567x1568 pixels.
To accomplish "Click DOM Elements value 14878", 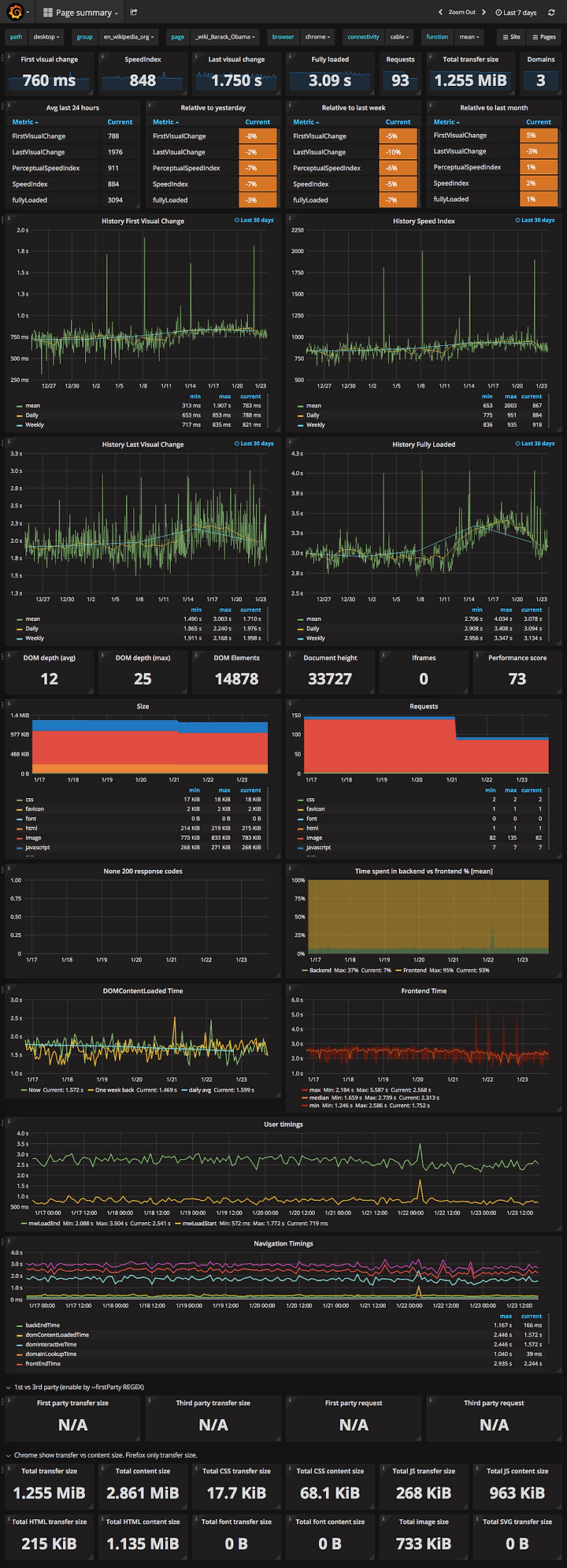I will click(x=236, y=678).
